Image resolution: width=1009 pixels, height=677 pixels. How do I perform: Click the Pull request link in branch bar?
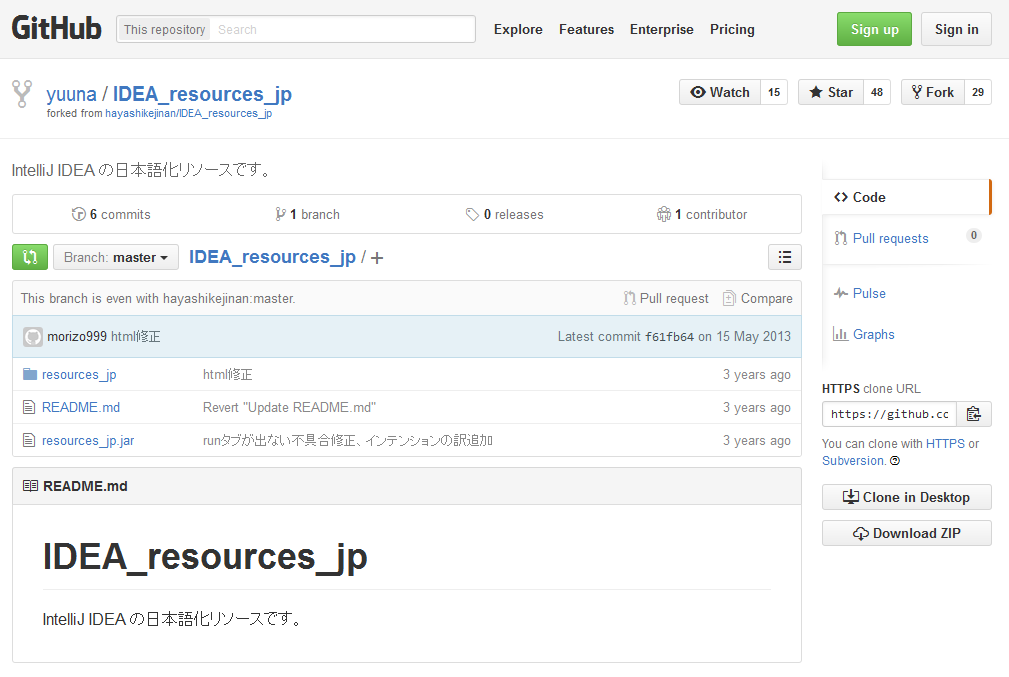click(666, 299)
